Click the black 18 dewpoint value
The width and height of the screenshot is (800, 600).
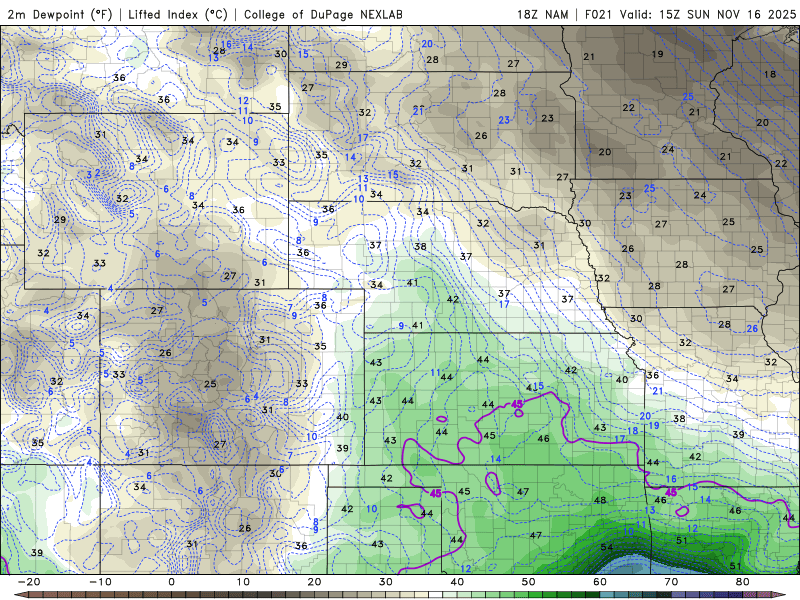click(x=770, y=74)
